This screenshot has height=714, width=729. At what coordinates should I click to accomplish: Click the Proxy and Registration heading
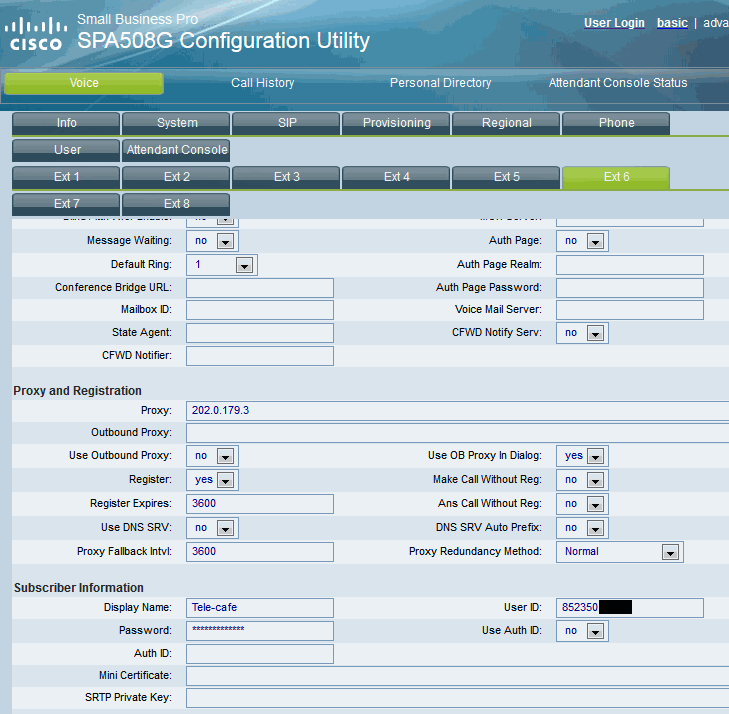77,391
